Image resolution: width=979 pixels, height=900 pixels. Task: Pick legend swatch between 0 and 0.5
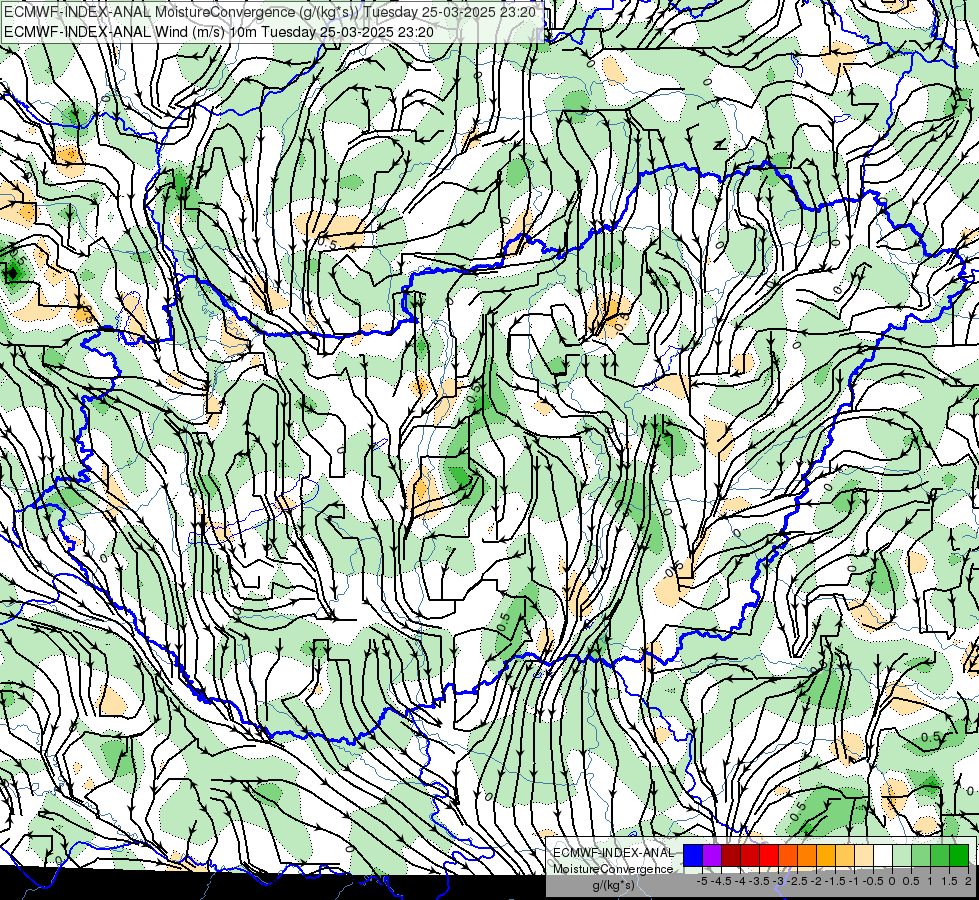[x=902, y=855]
